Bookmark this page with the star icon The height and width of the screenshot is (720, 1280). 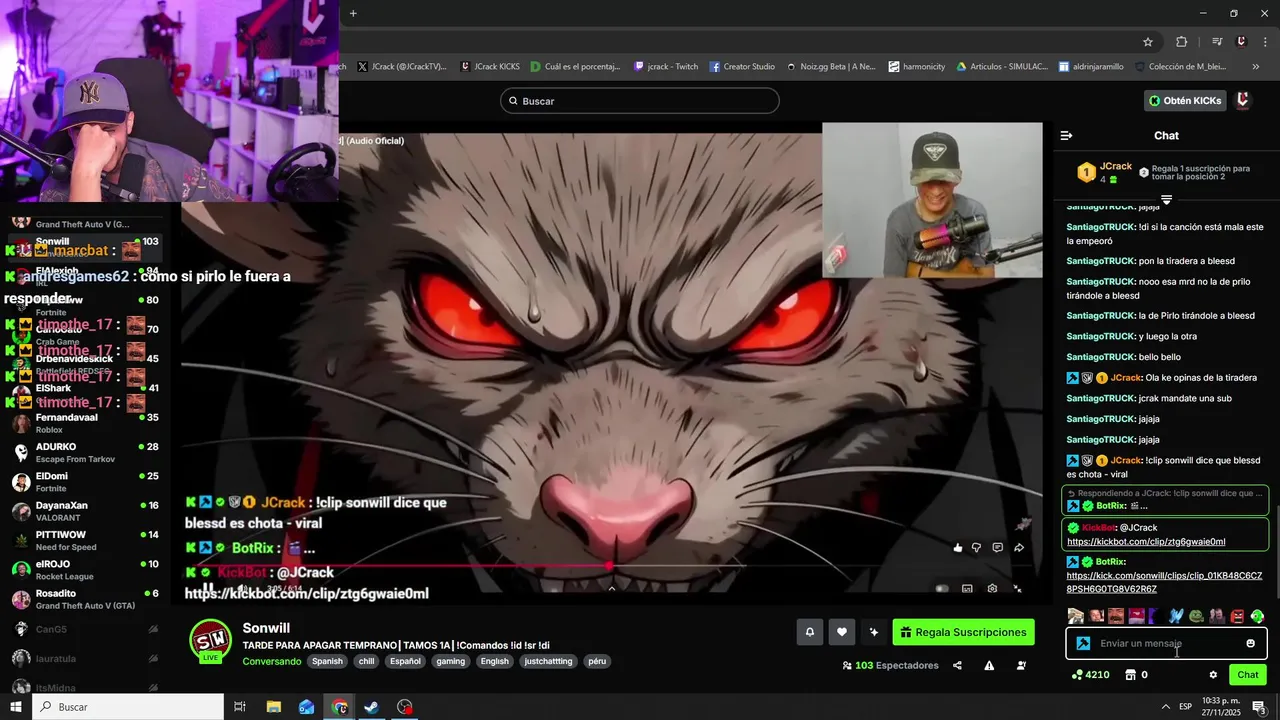(1148, 42)
